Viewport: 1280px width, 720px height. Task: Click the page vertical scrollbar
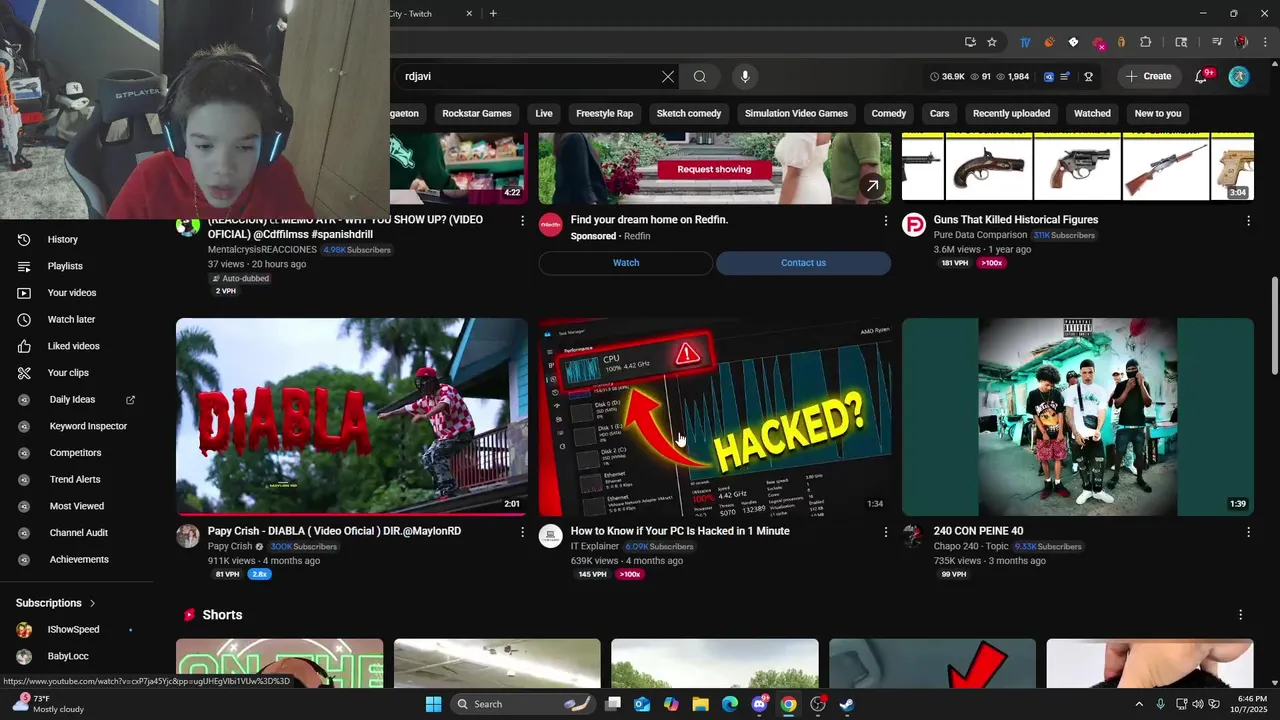[x=1274, y=325]
